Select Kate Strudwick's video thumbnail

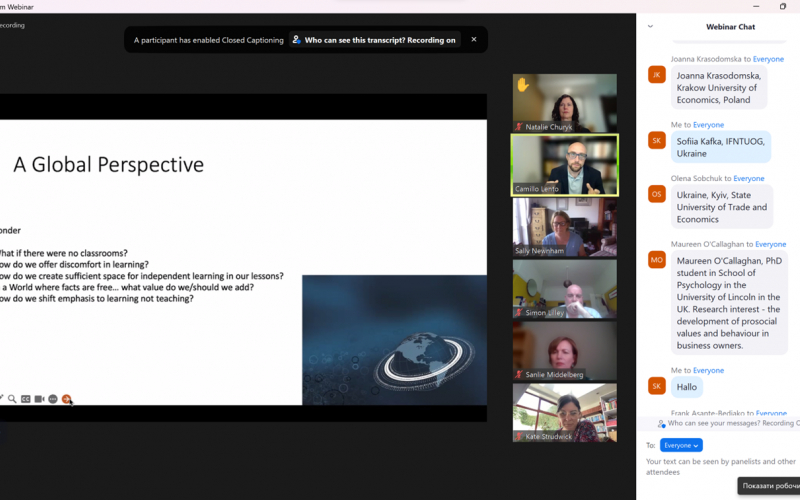(x=565, y=413)
